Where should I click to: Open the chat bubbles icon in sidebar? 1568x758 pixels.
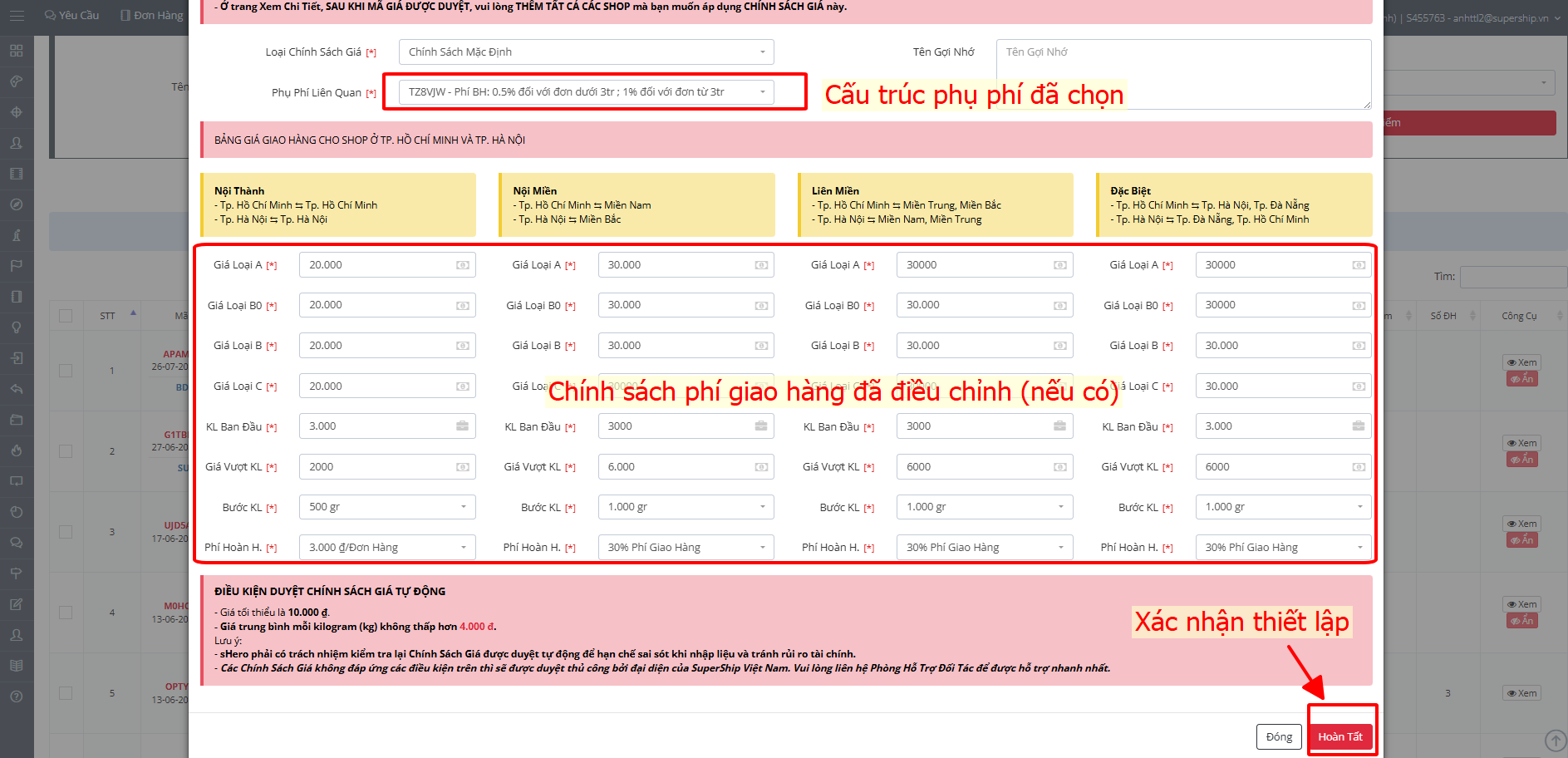click(x=17, y=543)
